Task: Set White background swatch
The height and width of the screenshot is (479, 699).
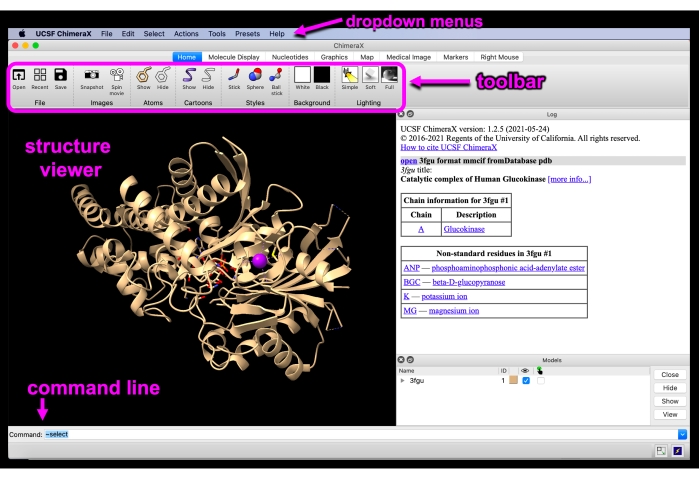Action: click(x=302, y=74)
